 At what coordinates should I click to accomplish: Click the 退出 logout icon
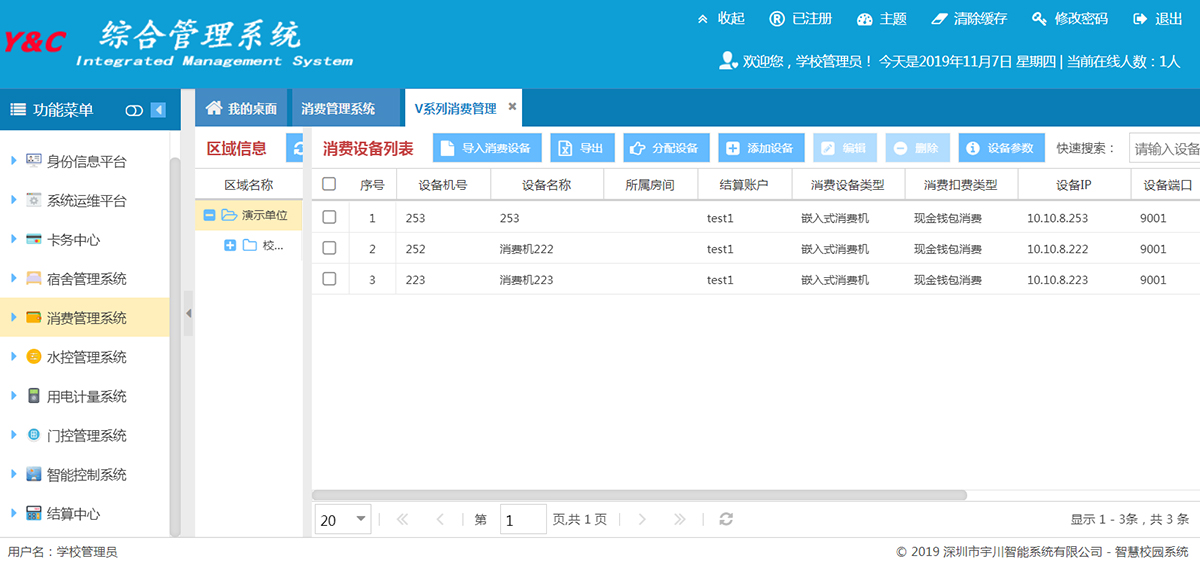[x=1139, y=19]
